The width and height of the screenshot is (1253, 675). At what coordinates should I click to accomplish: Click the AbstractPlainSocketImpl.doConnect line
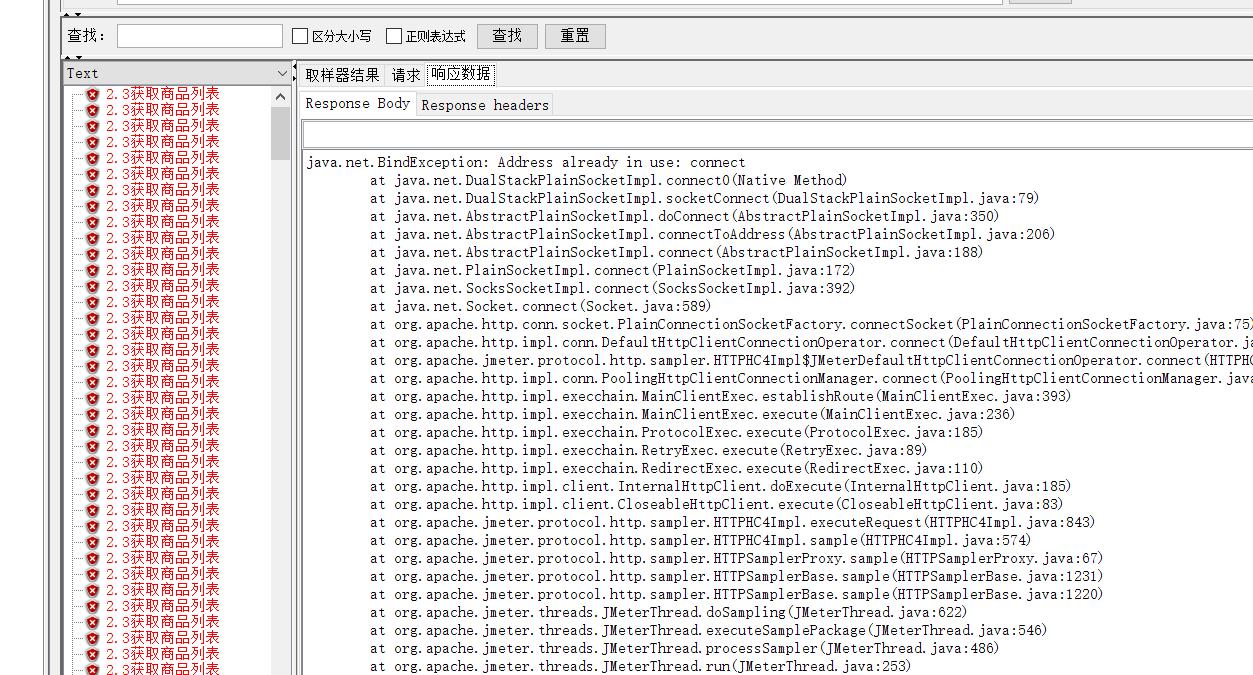coord(684,216)
